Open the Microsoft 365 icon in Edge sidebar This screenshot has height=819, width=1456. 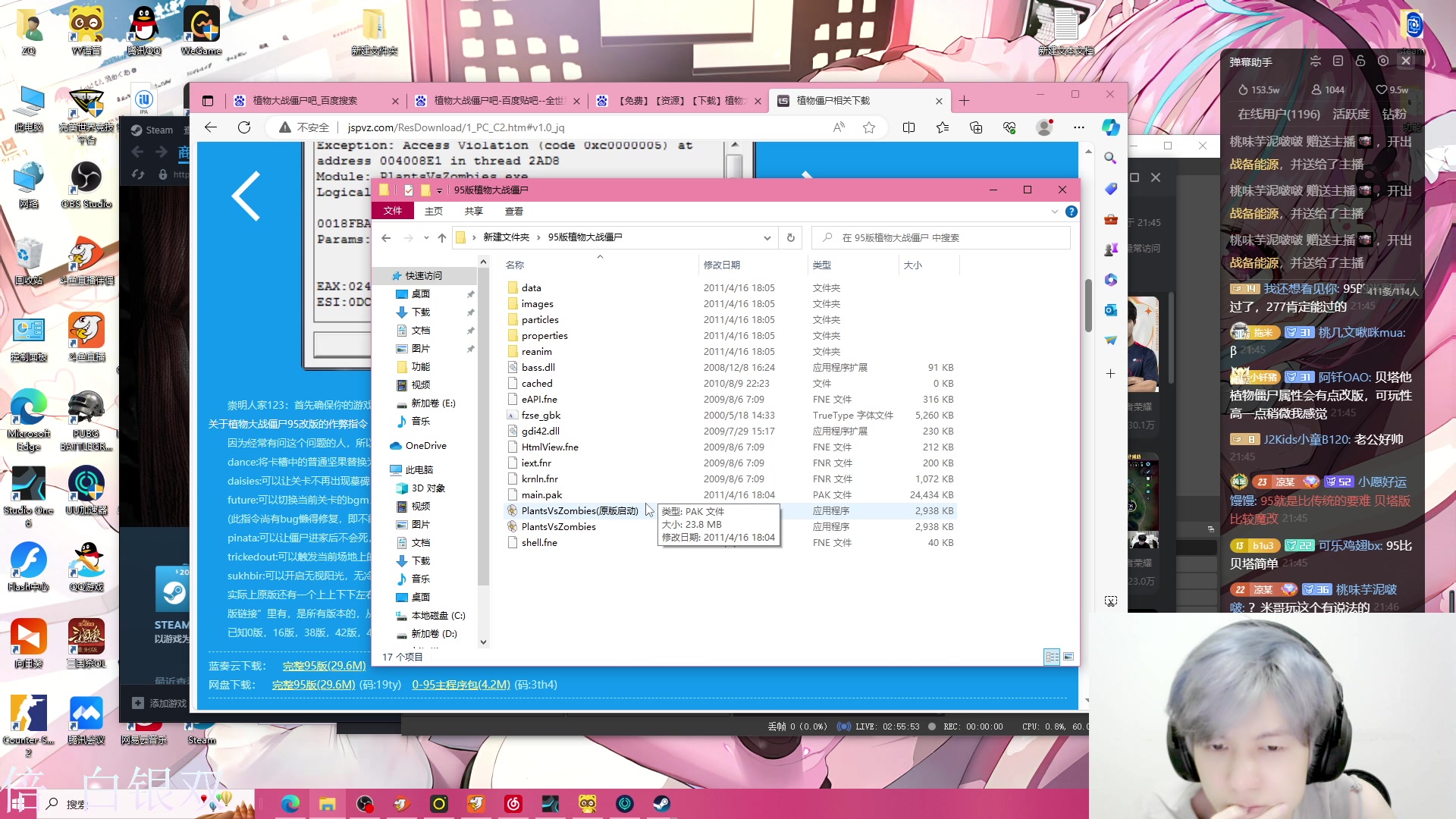[1110, 280]
